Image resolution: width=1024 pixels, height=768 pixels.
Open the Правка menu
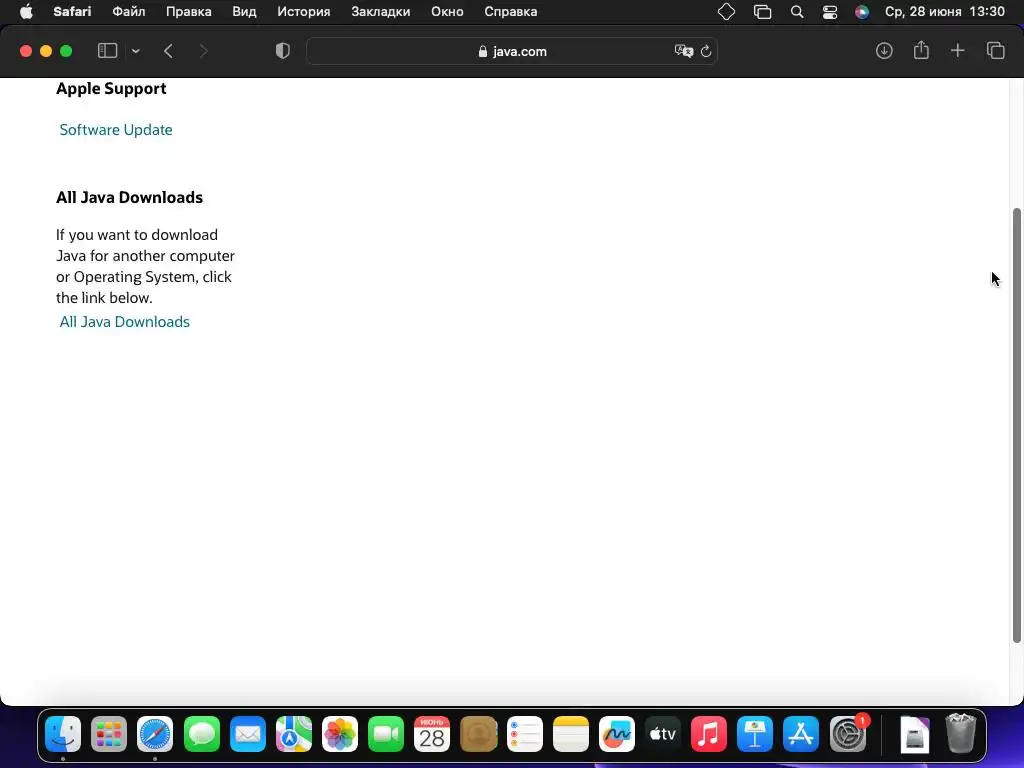pyautogui.click(x=188, y=12)
